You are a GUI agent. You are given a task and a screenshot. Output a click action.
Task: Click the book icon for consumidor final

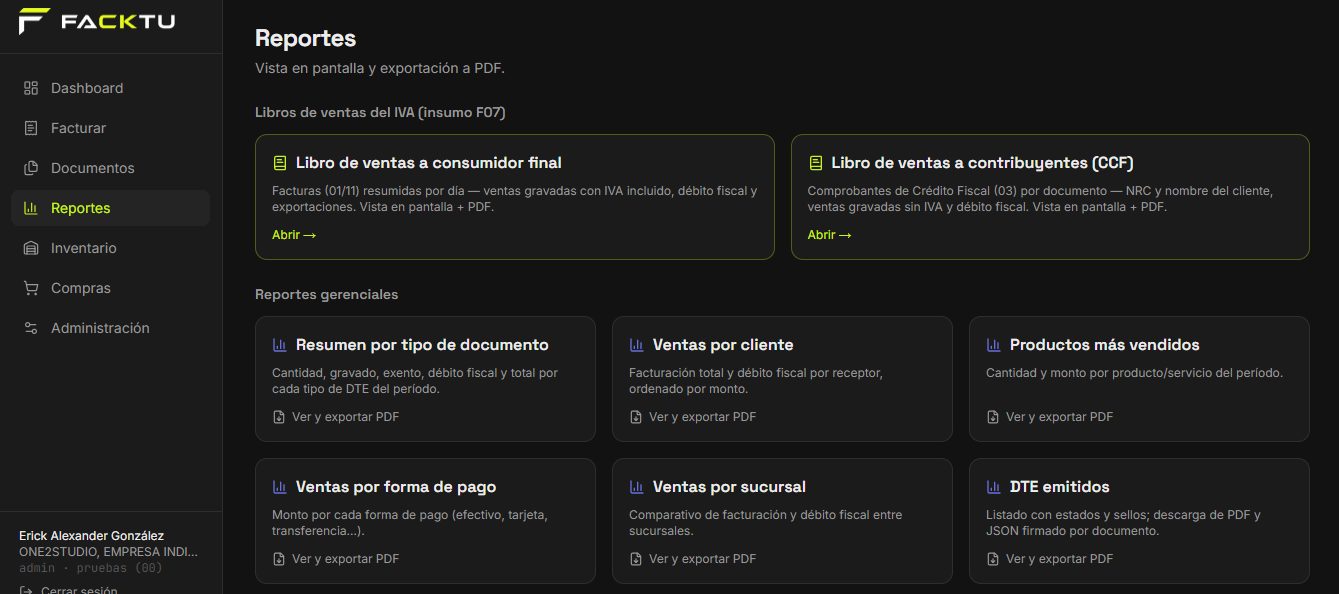pyautogui.click(x=280, y=163)
